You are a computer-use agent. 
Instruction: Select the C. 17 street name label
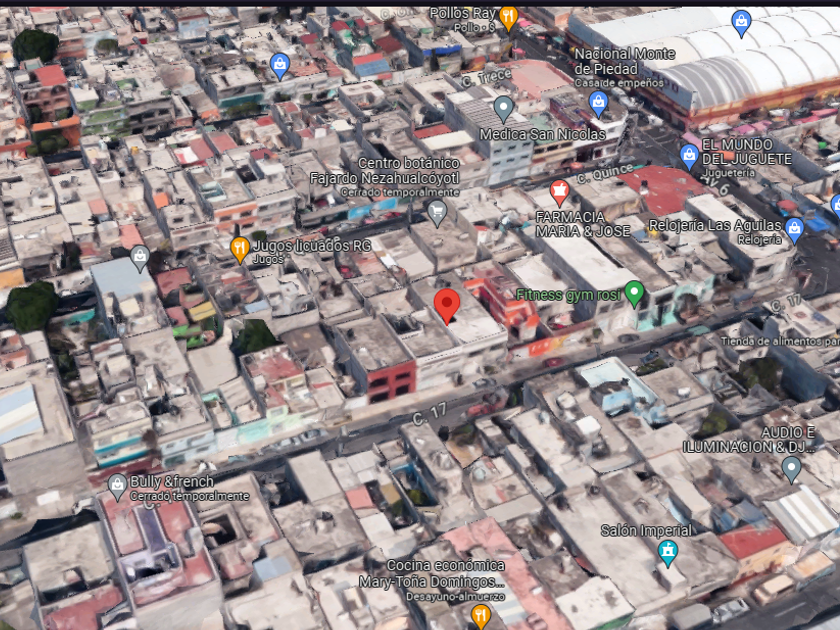pyautogui.click(x=429, y=414)
